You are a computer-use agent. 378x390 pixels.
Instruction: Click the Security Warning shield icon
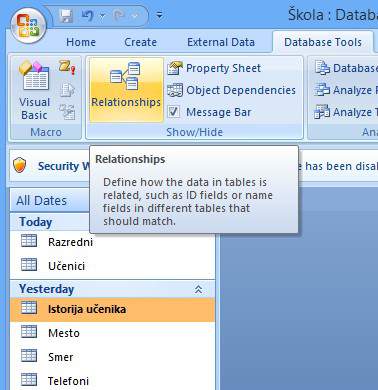(x=20, y=165)
